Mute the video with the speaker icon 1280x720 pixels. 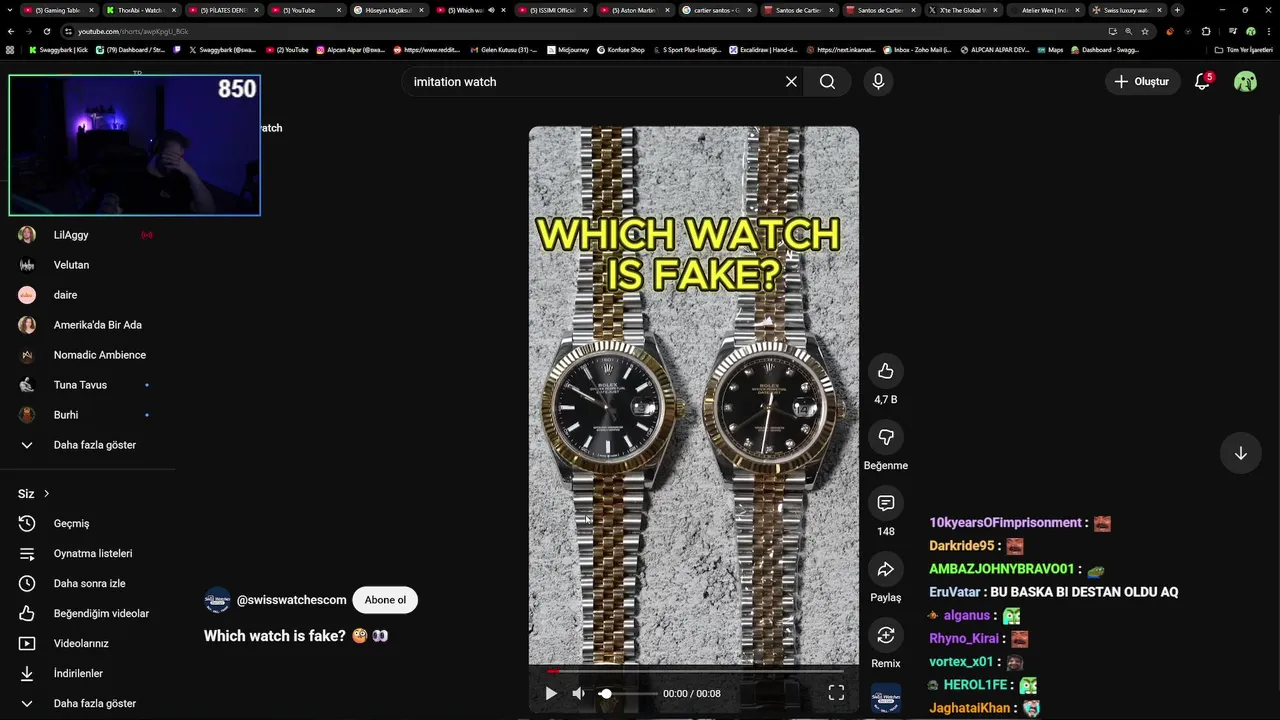pyautogui.click(x=579, y=693)
